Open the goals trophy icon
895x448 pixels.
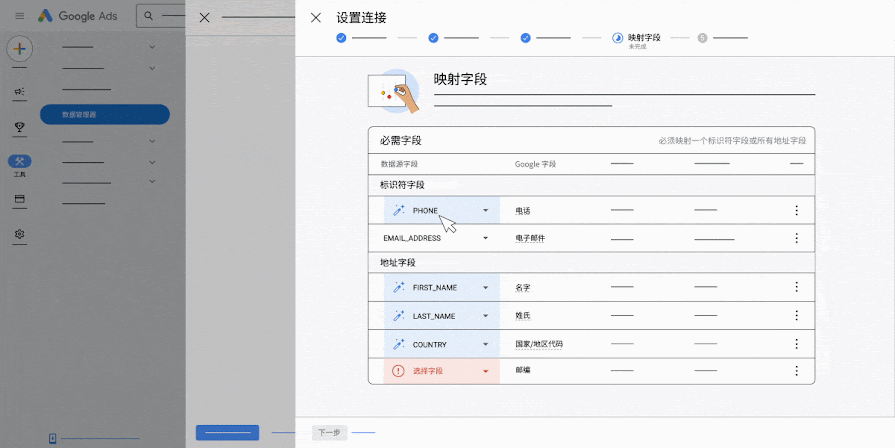pyautogui.click(x=19, y=127)
